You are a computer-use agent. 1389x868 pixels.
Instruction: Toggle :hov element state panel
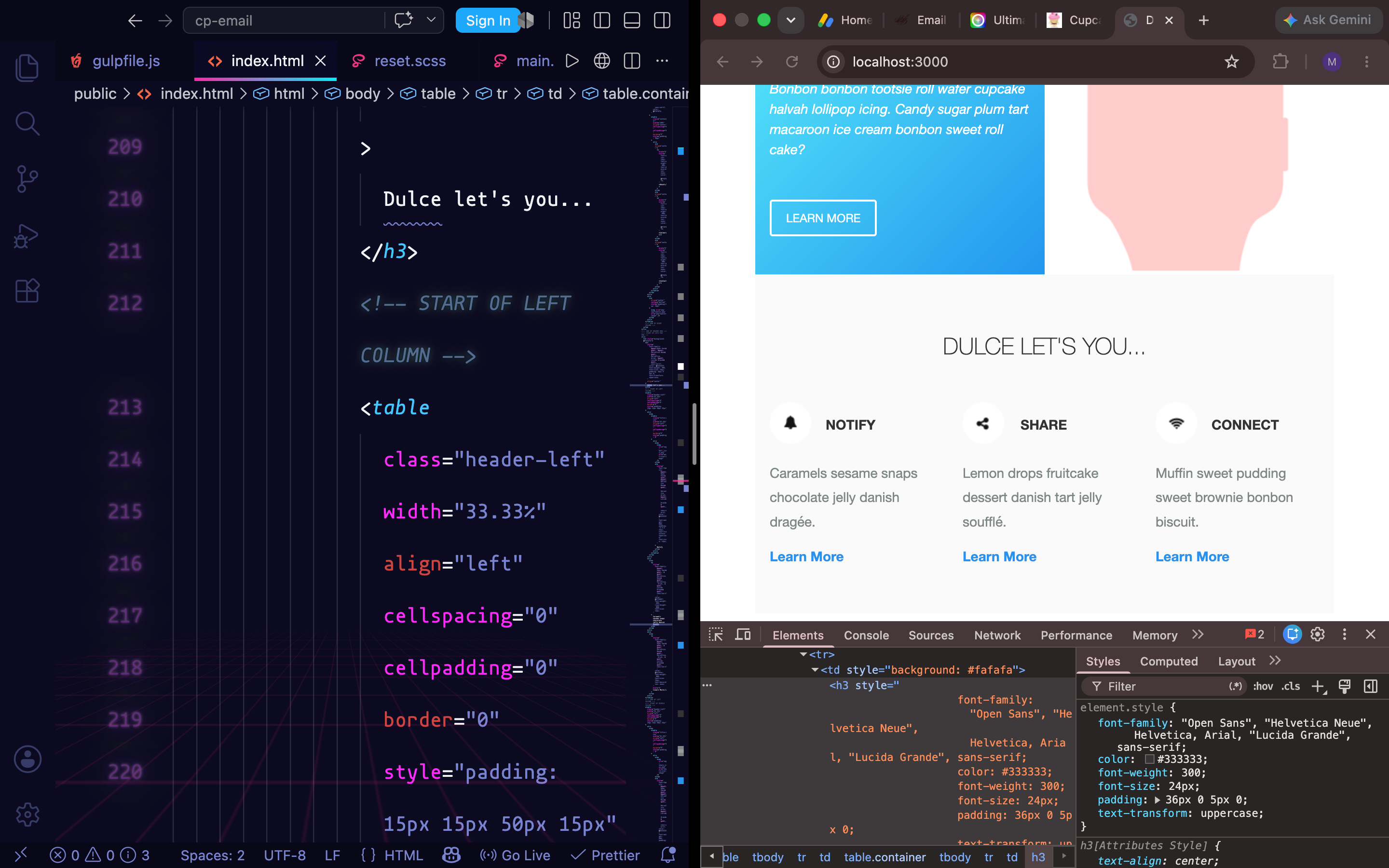(1263, 686)
